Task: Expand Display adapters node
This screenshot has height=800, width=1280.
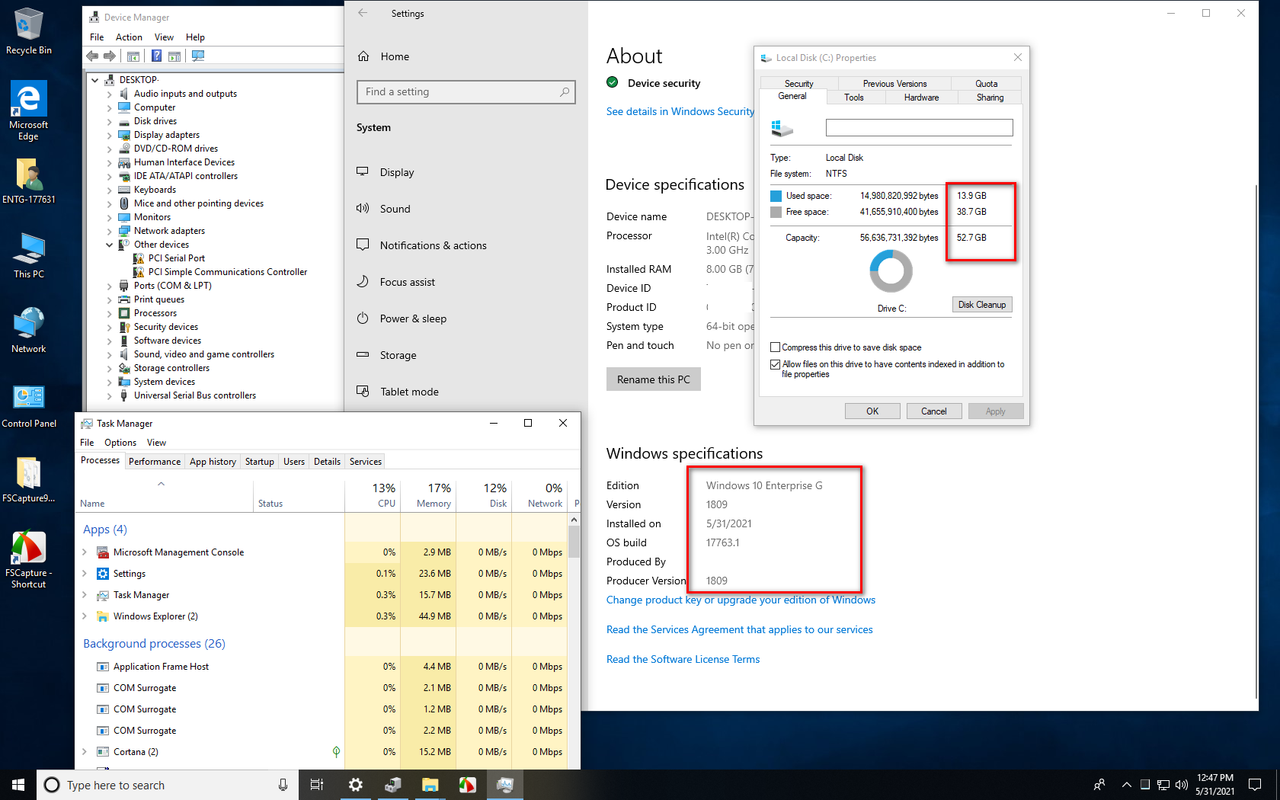Action: 109,135
